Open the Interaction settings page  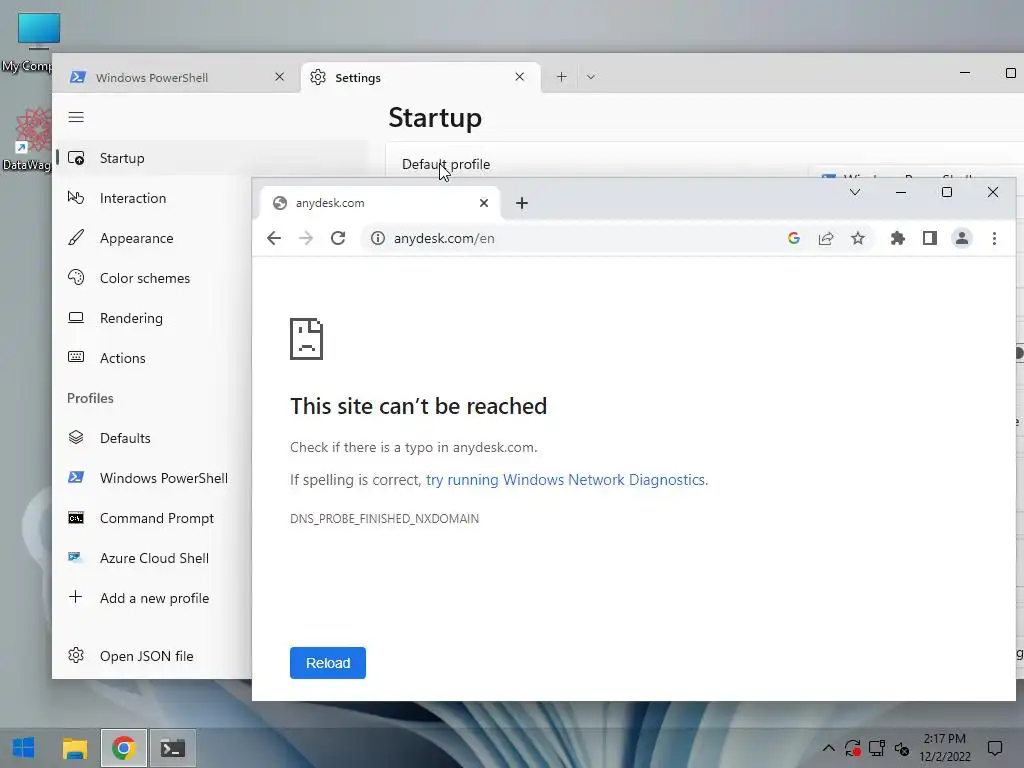(x=154, y=198)
